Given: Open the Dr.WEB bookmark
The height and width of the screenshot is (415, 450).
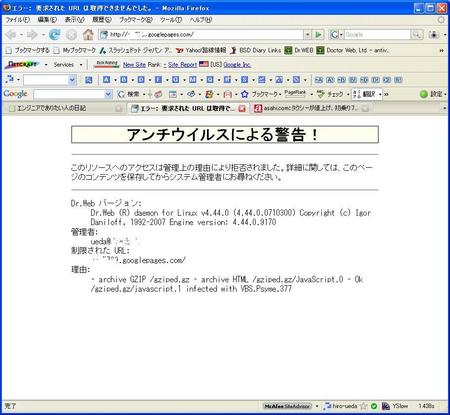Looking at the screenshot, I should [x=299, y=50].
